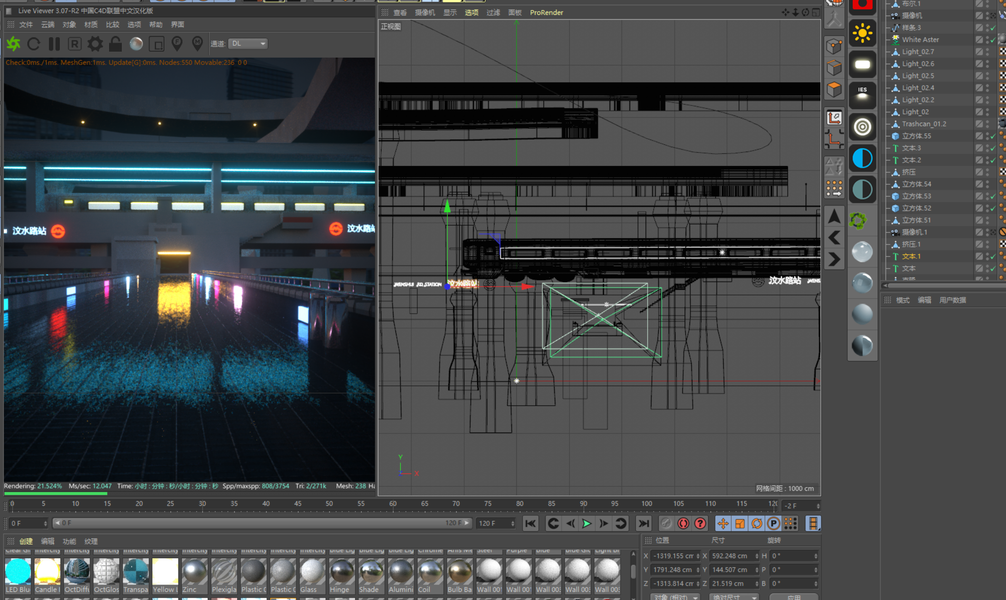The height and width of the screenshot is (600, 1006).
Task: Click the timeline preview range slider
Action: tap(262, 524)
